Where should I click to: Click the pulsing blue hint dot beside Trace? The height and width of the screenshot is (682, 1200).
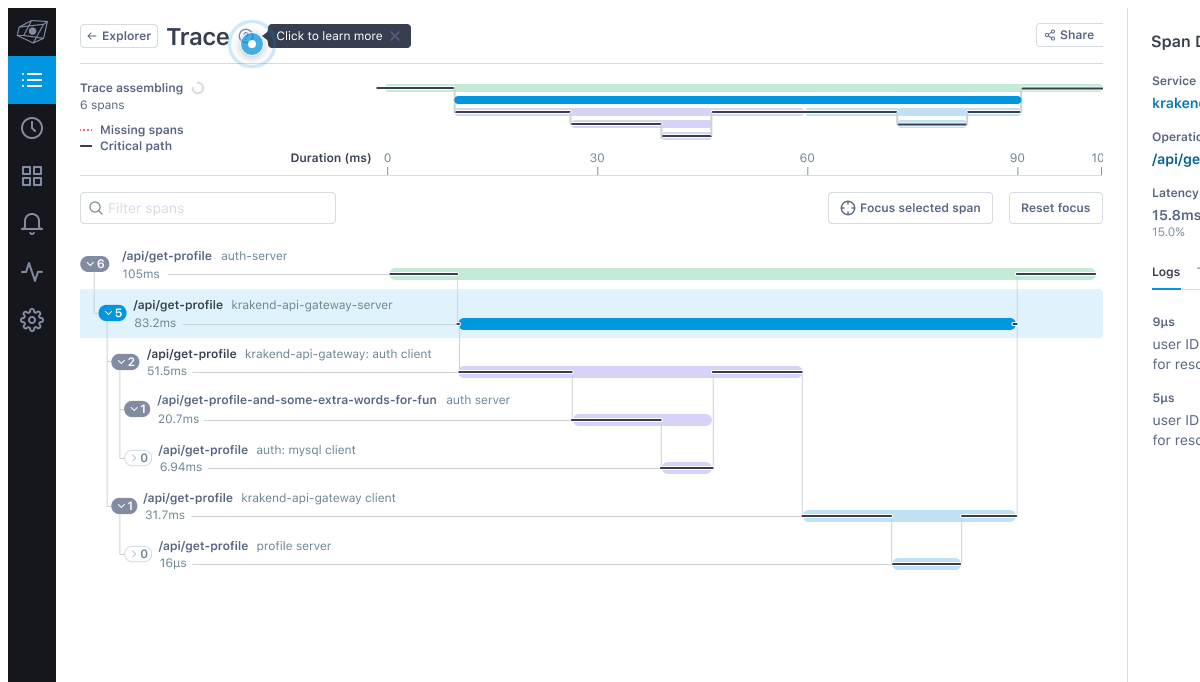coord(252,43)
